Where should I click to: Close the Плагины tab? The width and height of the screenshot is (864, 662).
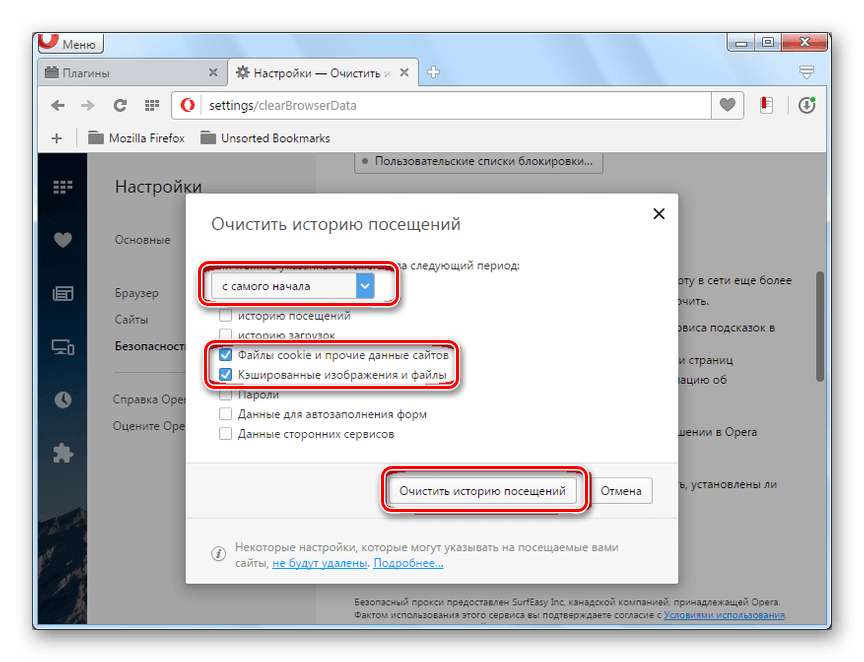click(x=213, y=73)
